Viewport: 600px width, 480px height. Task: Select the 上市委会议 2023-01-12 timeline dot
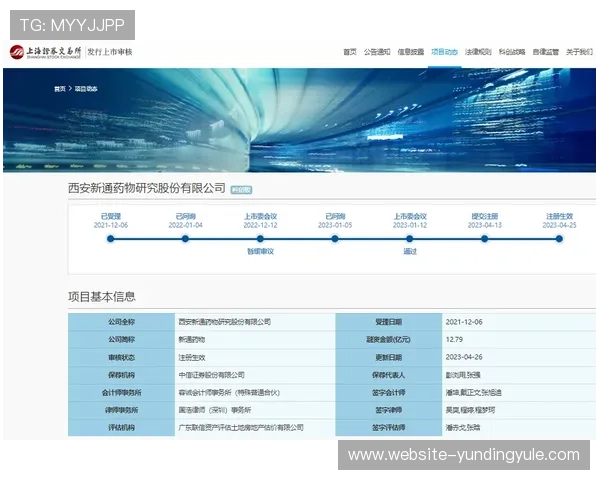(x=409, y=239)
